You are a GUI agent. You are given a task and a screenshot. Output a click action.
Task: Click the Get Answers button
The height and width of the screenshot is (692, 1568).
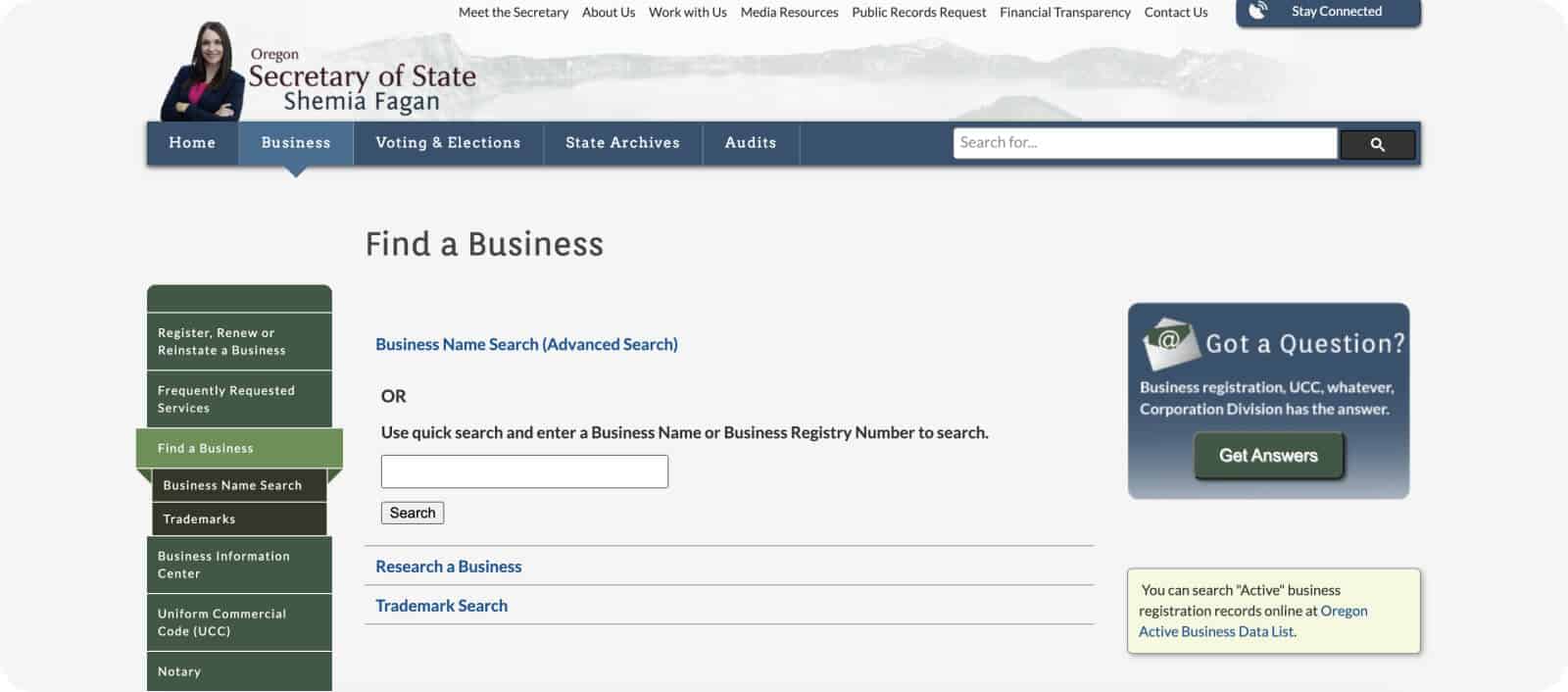coord(1268,456)
